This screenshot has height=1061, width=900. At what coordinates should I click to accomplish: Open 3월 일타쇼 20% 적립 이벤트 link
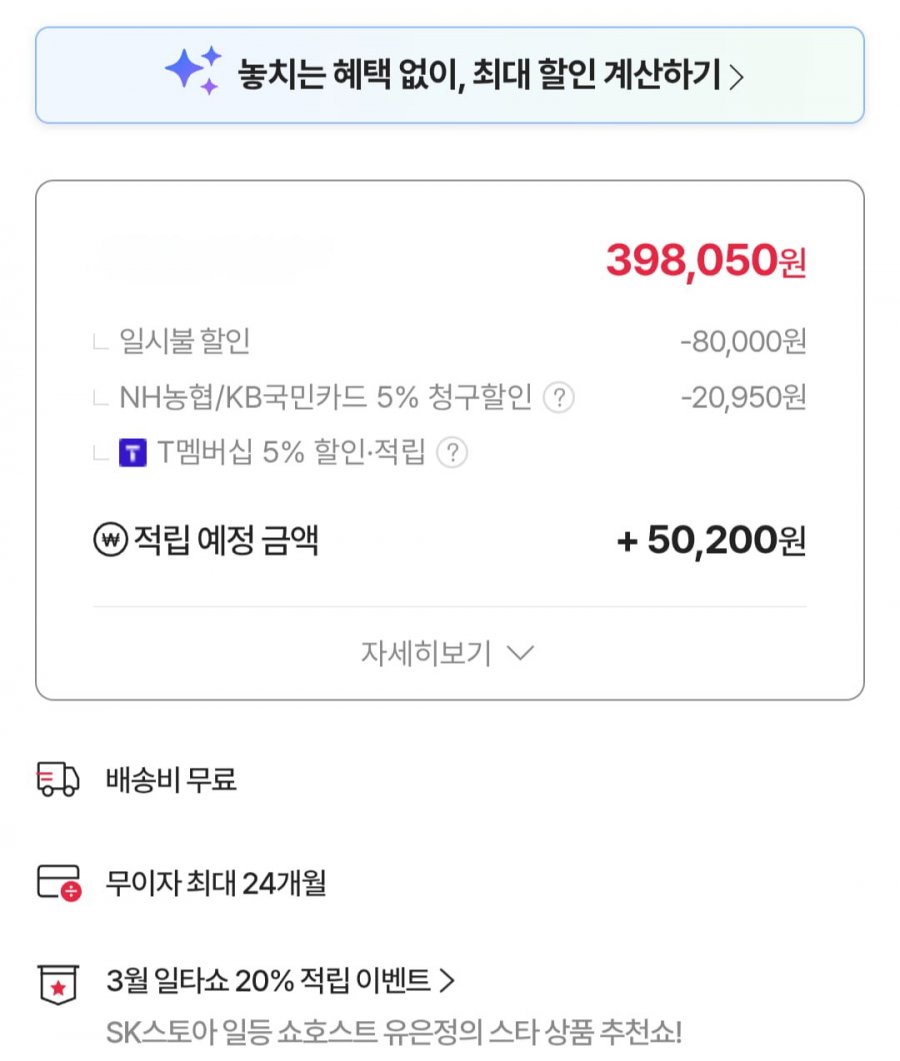pyautogui.click(x=280, y=981)
